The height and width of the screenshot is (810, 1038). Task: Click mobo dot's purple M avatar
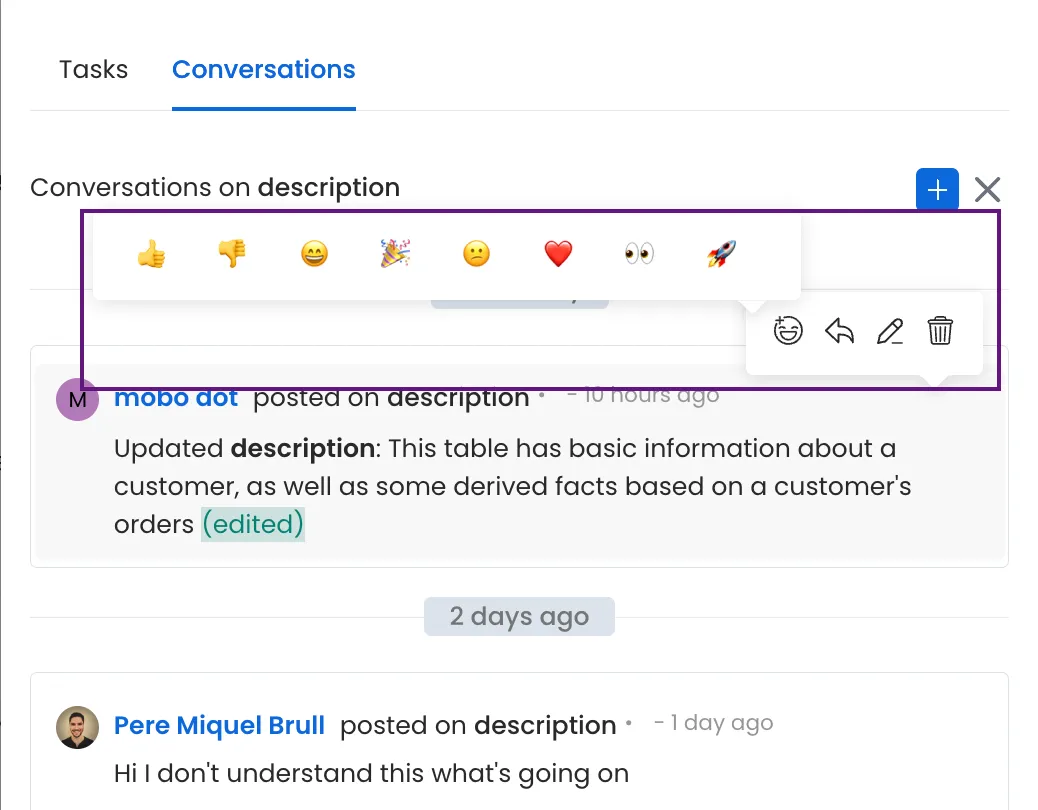coord(77,400)
